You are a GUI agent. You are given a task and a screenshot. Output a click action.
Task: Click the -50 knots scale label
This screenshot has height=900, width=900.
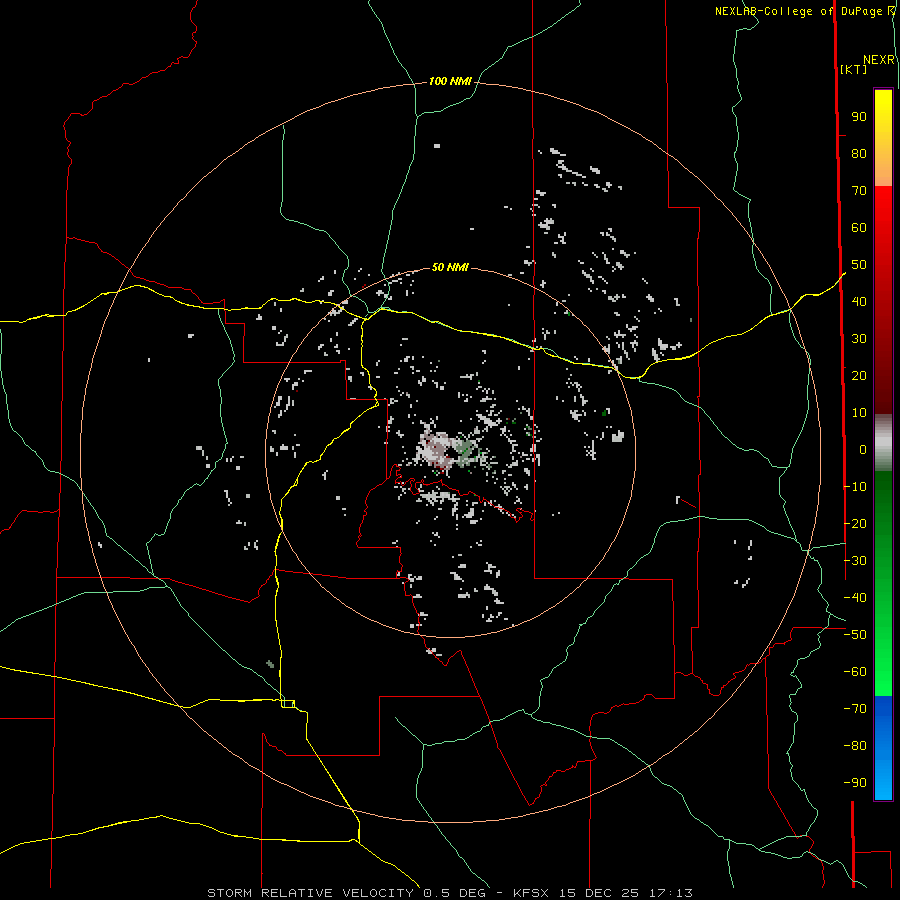855,635
